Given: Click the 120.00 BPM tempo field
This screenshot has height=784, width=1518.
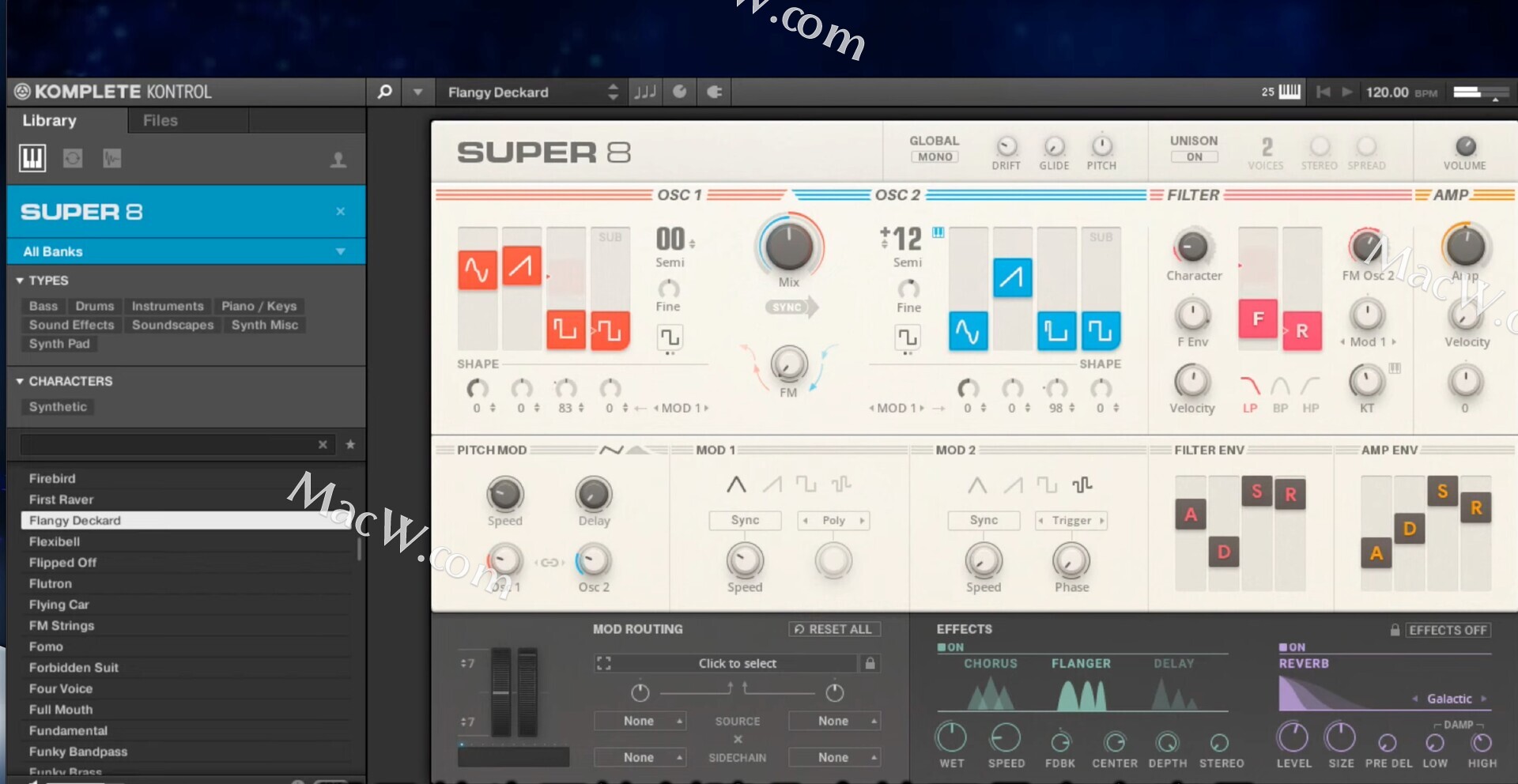Looking at the screenshot, I should click(1401, 92).
